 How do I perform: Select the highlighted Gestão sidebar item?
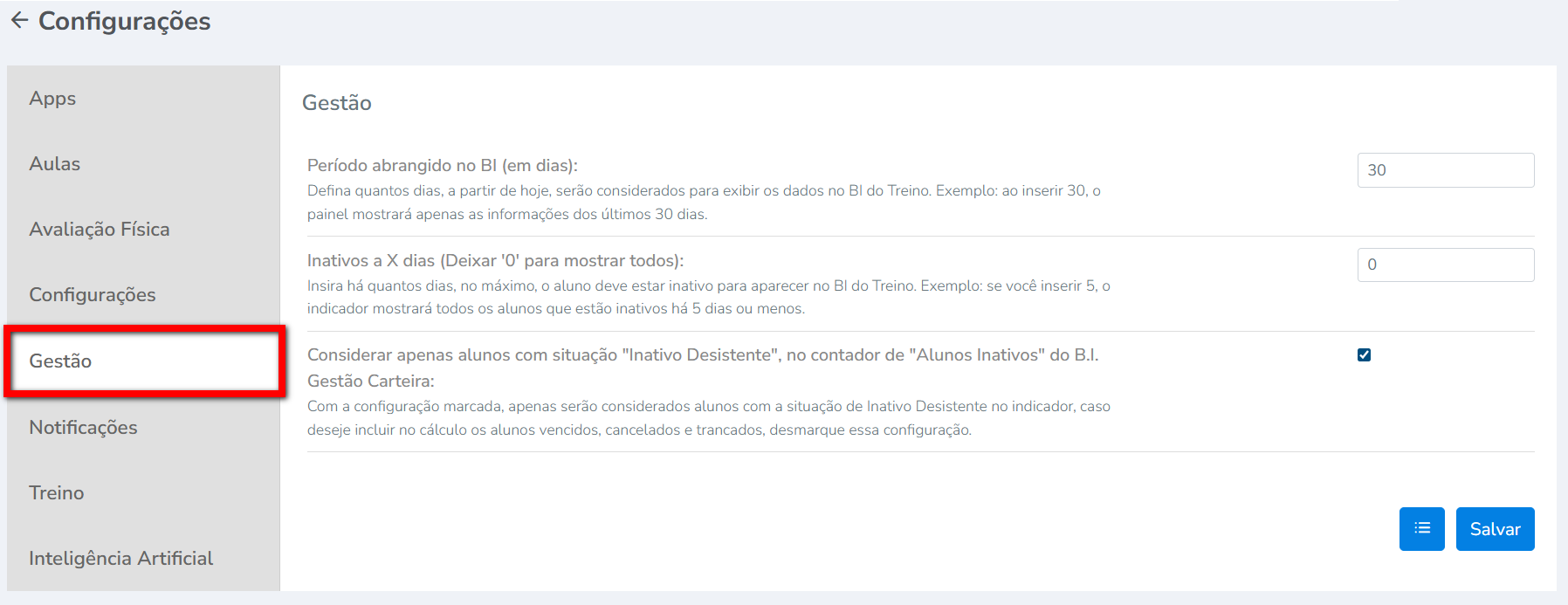(60, 361)
